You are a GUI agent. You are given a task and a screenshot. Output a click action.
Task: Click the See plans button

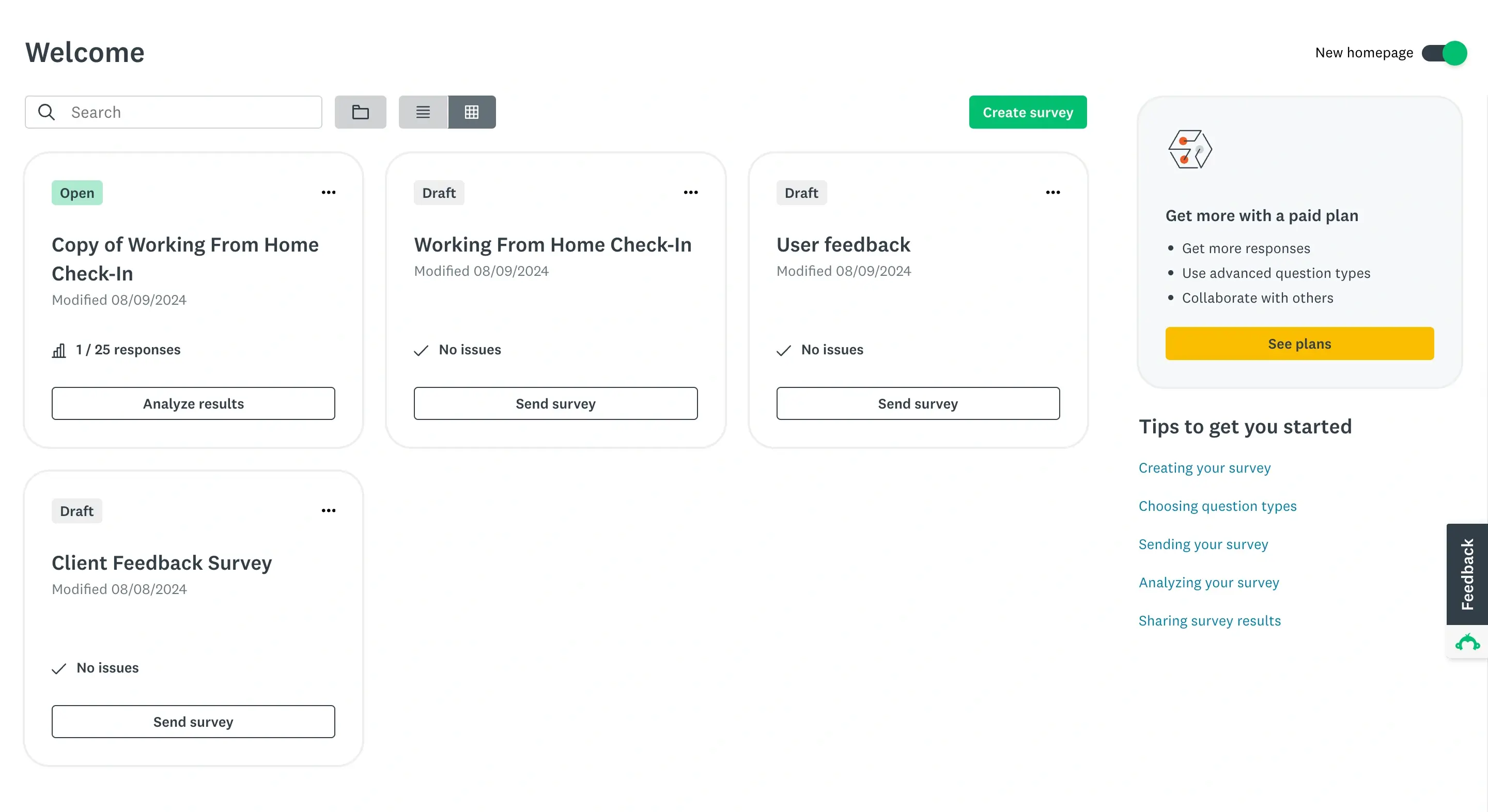[1299, 343]
